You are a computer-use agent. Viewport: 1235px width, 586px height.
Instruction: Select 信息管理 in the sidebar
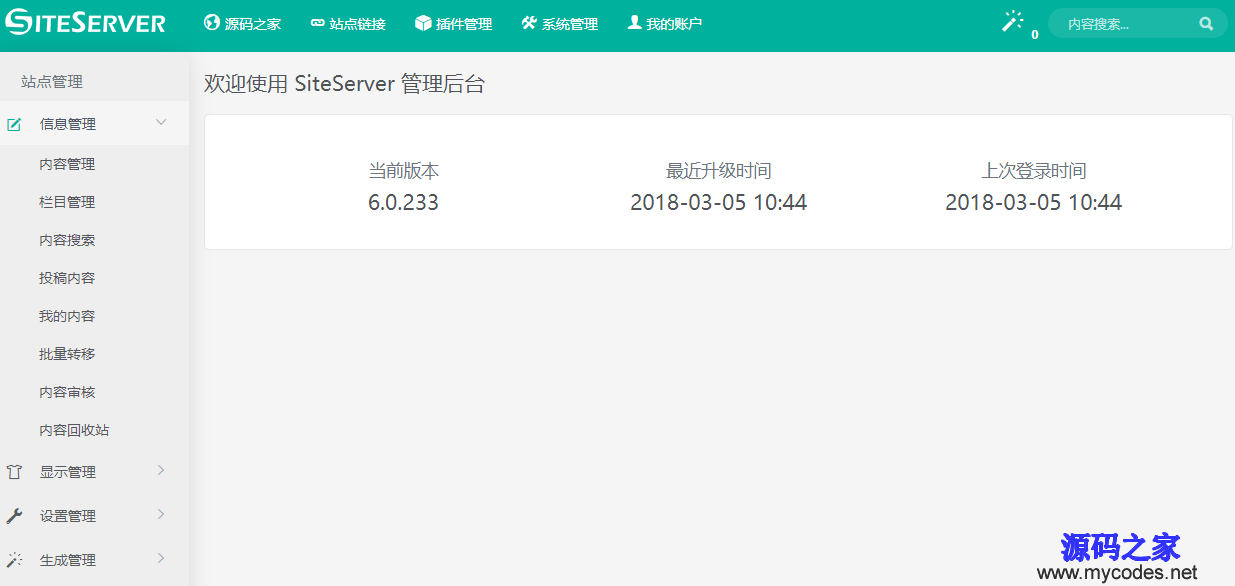tap(68, 124)
